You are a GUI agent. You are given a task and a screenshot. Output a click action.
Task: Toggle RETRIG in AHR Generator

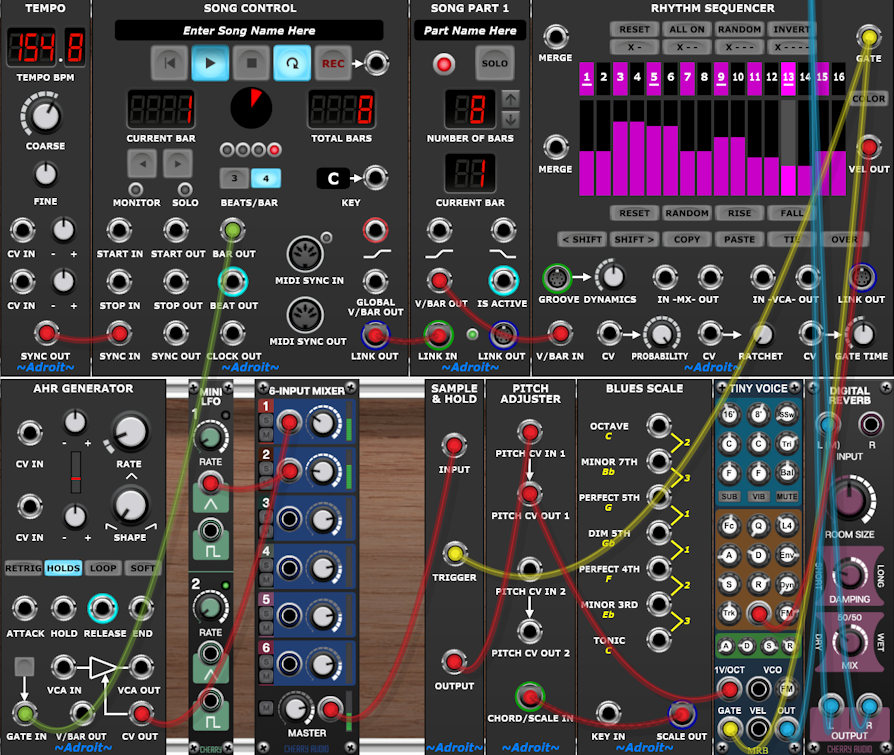23,568
